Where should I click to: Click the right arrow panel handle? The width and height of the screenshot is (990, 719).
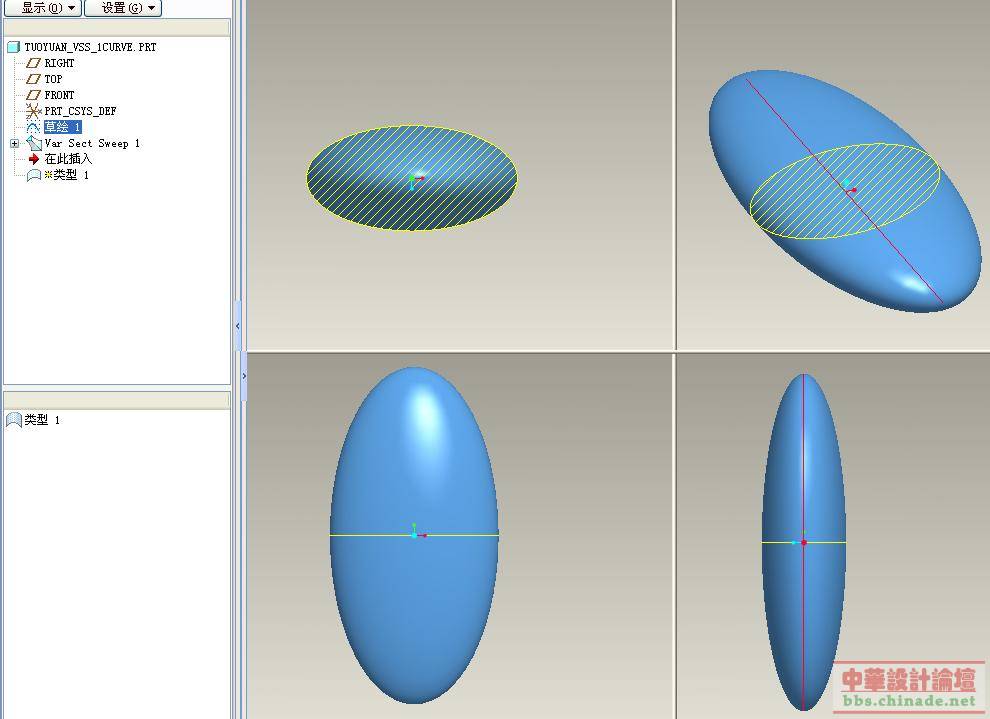(244, 376)
